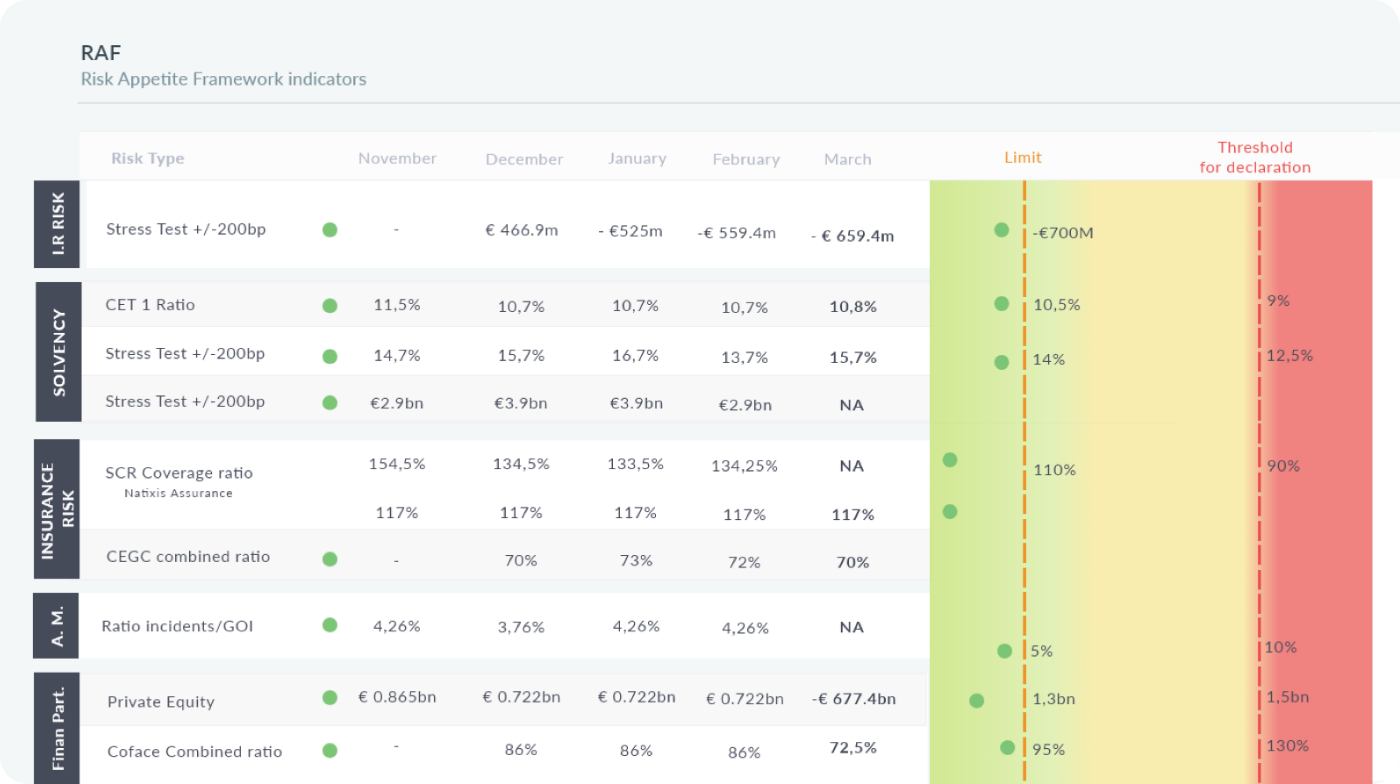Image resolution: width=1400 pixels, height=784 pixels.
Task: Click the green status dot beside CET 1 Ratio label
Action: pos(330,306)
